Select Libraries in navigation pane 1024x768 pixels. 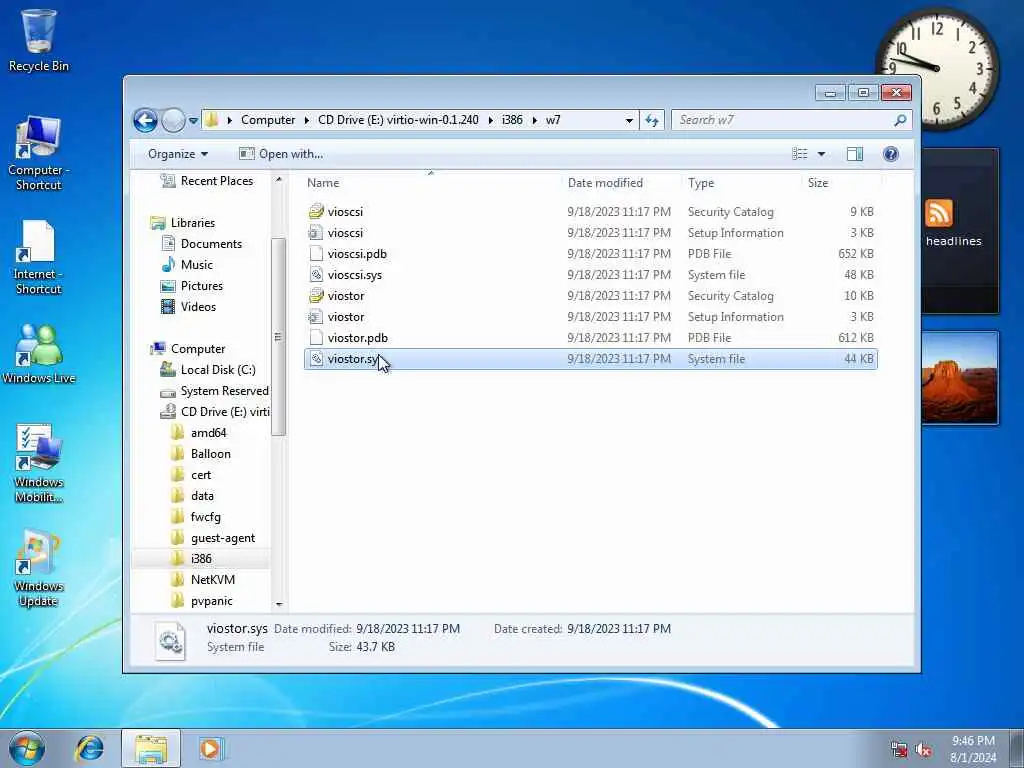pyautogui.click(x=183, y=223)
